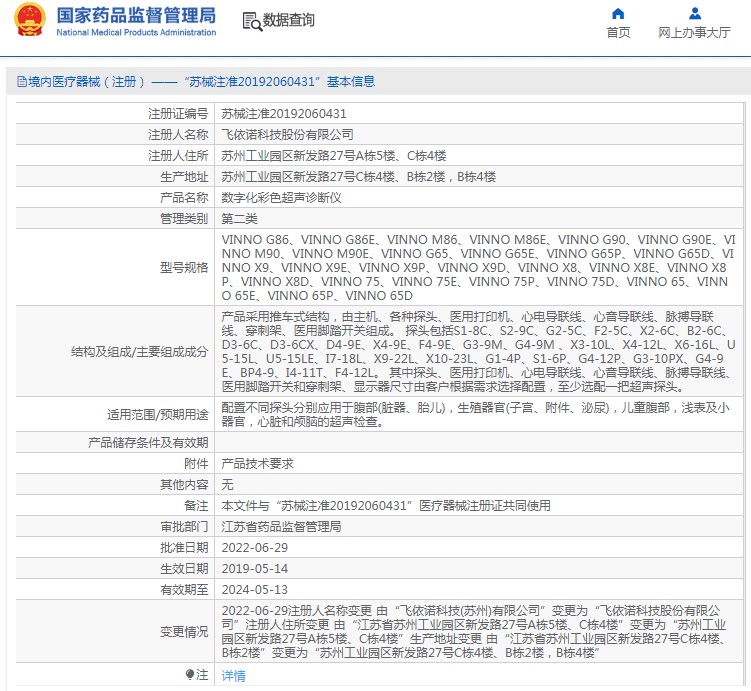Click the 变更情况 change history text
The width and height of the screenshot is (751, 691).
474,632
